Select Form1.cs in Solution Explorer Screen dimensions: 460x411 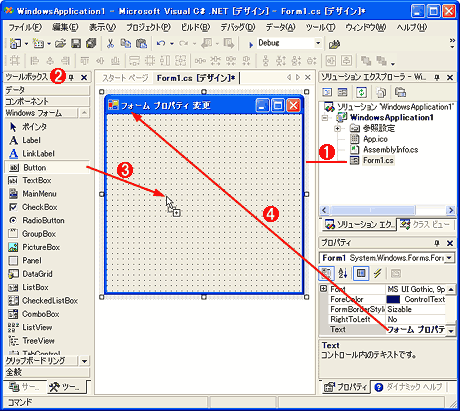[378, 160]
